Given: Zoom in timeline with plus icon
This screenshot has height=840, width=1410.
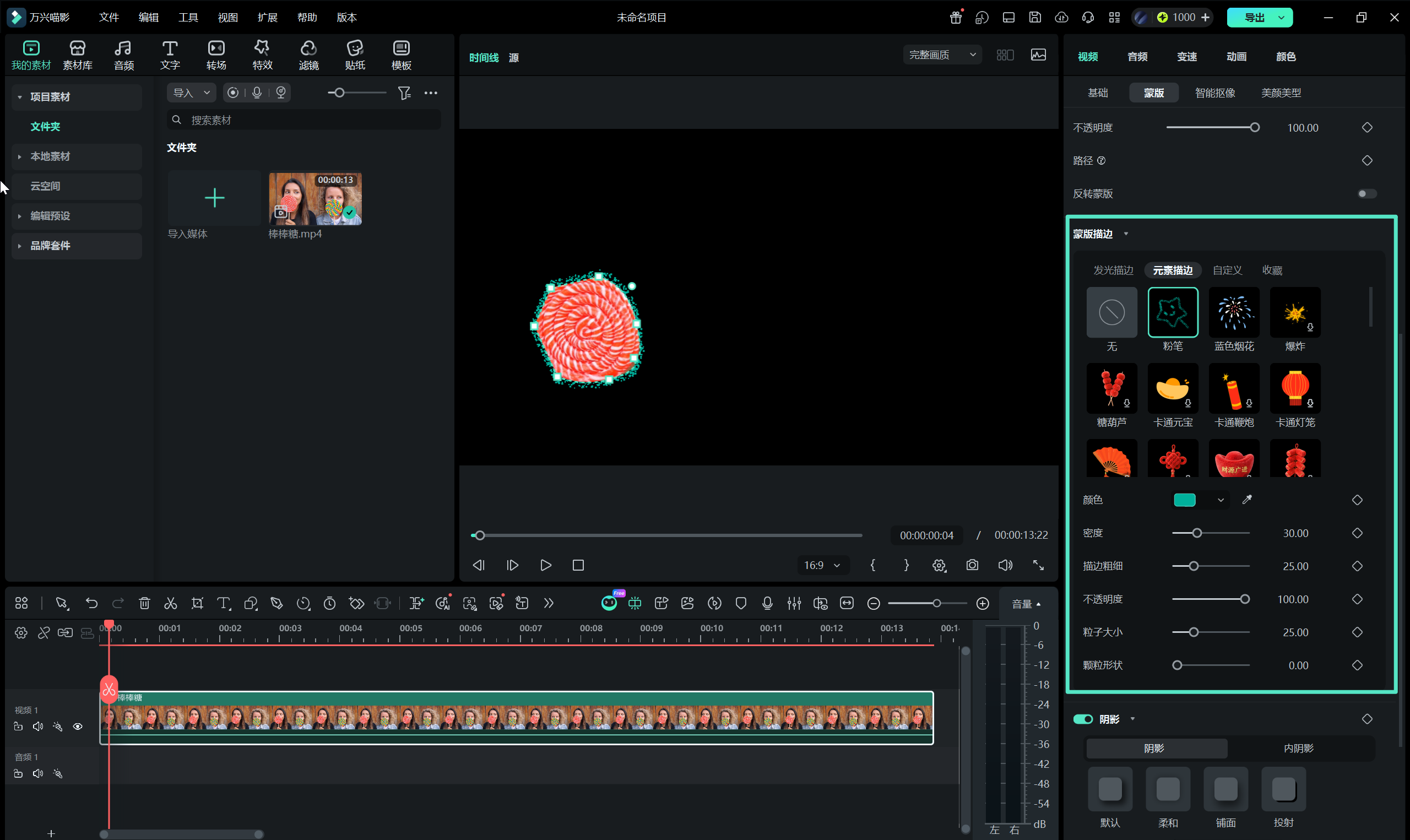Looking at the screenshot, I should [983, 603].
